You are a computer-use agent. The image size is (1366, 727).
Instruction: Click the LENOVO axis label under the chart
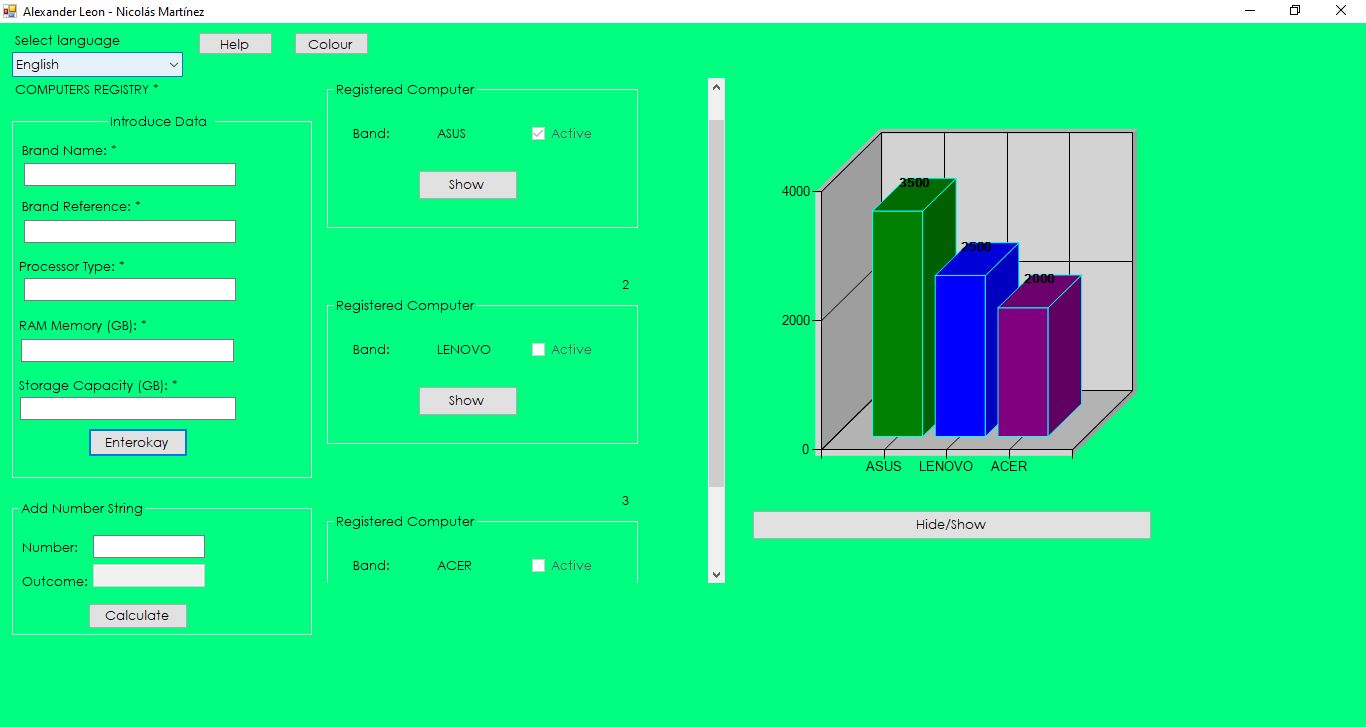pos(946,467)
